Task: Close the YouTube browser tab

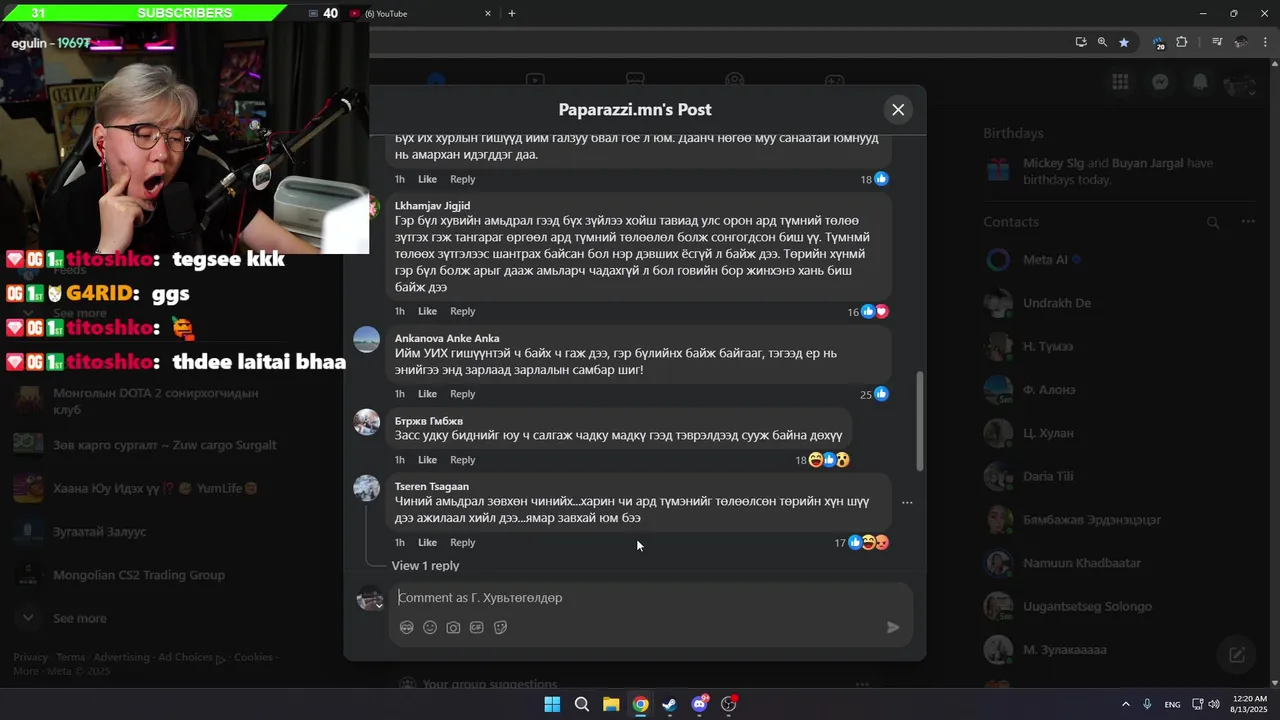Action: (x=488, y=13)
